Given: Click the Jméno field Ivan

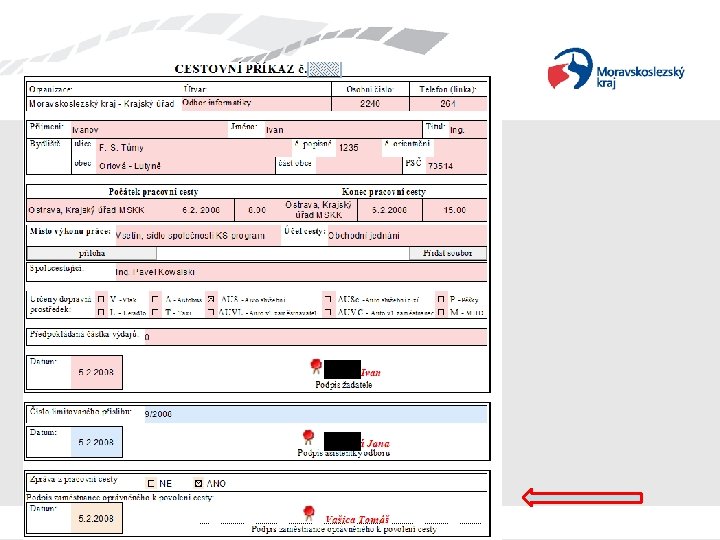Looking at the screenshot, I should 343,129.
